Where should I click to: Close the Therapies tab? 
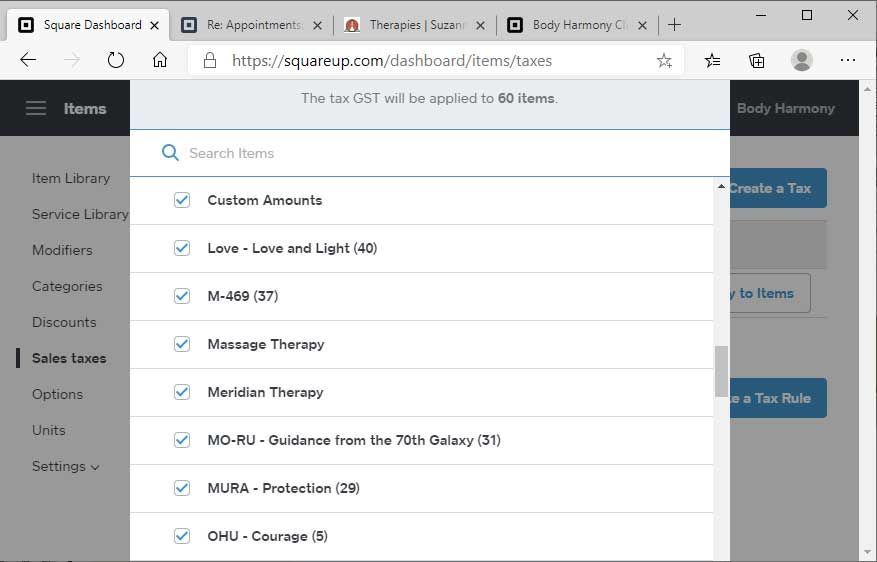(x=480, y=25)
